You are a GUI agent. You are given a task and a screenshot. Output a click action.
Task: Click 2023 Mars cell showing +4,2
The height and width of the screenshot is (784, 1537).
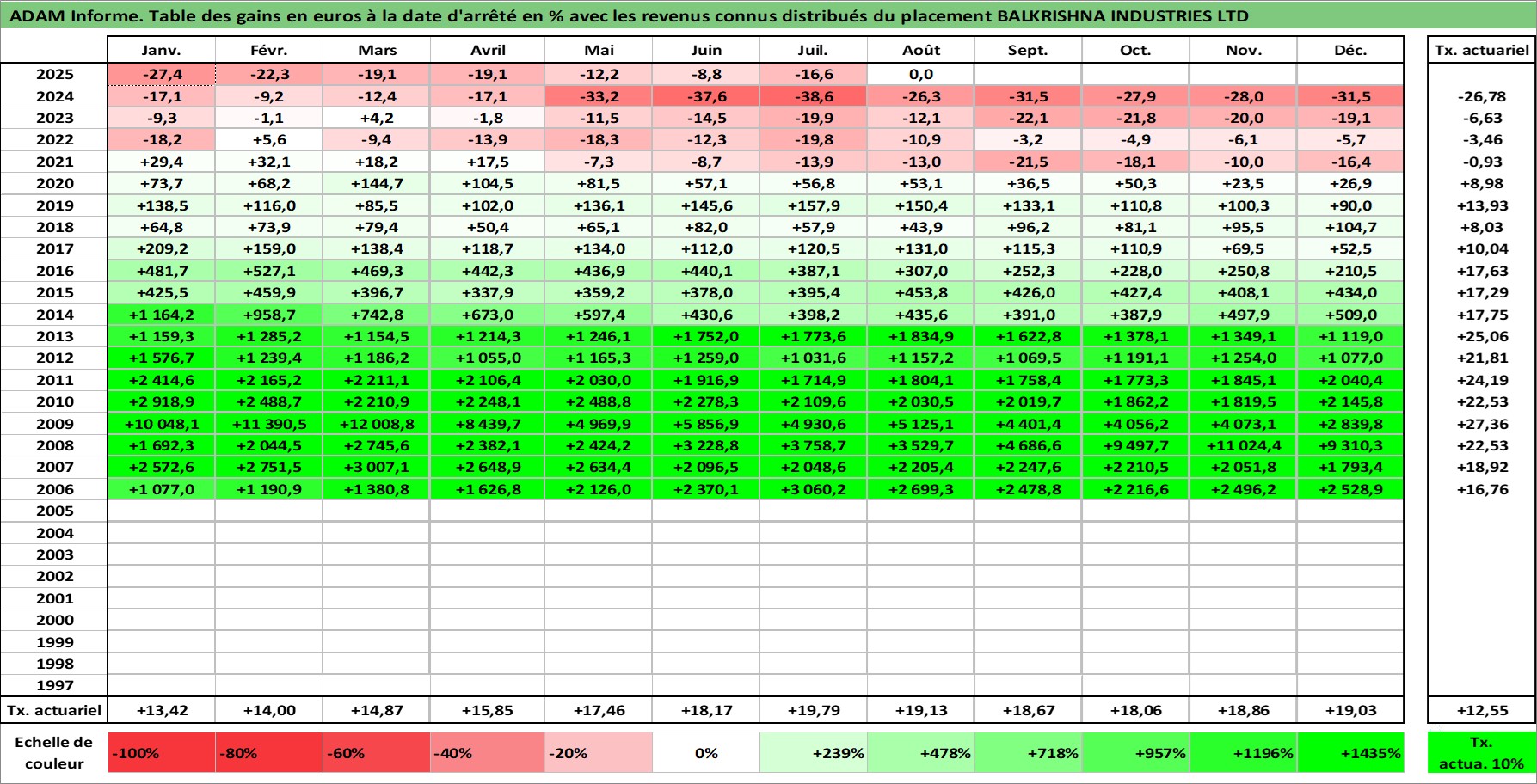(x=376, y=118)
